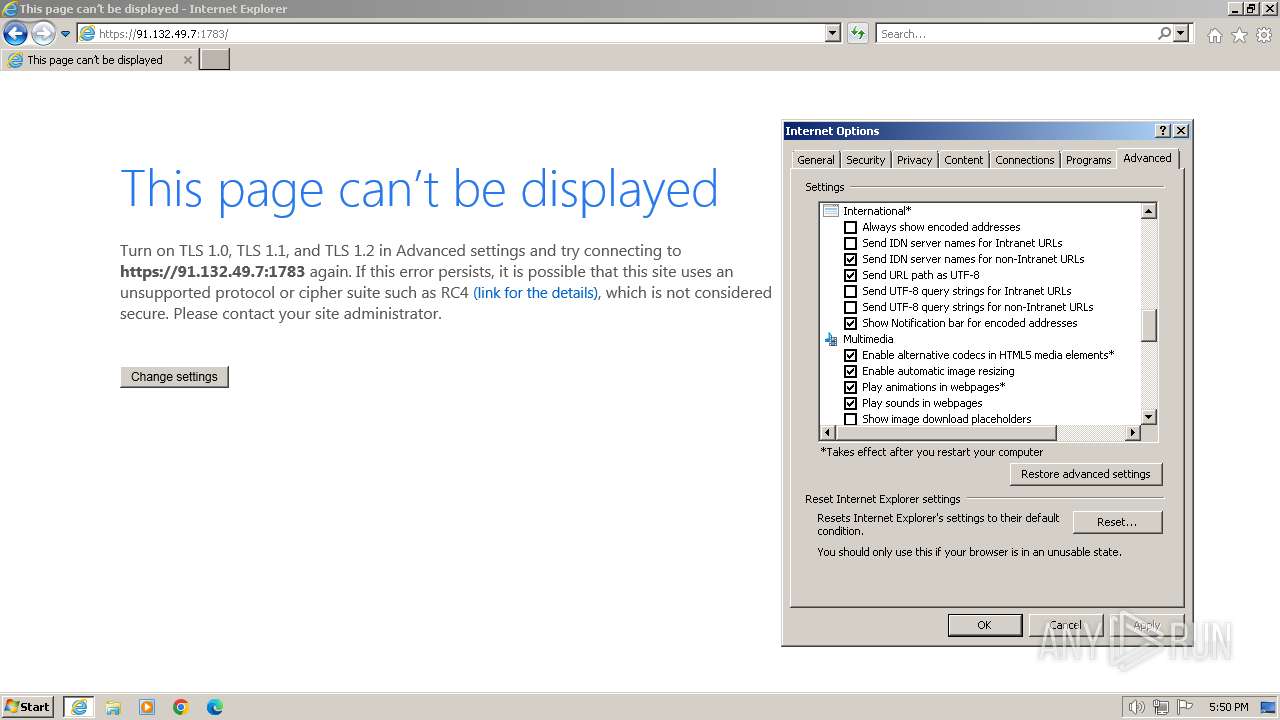Click the Multimedia category icon

point(830,339)
